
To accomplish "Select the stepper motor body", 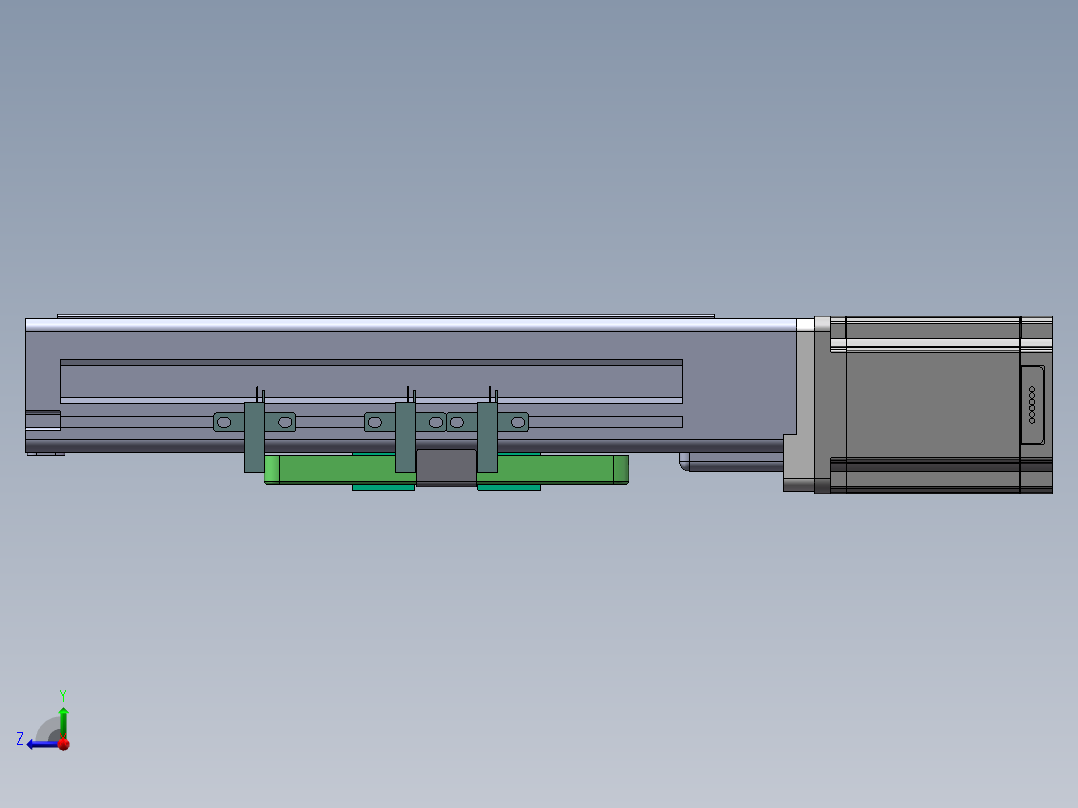I will [x=932, y=404].
